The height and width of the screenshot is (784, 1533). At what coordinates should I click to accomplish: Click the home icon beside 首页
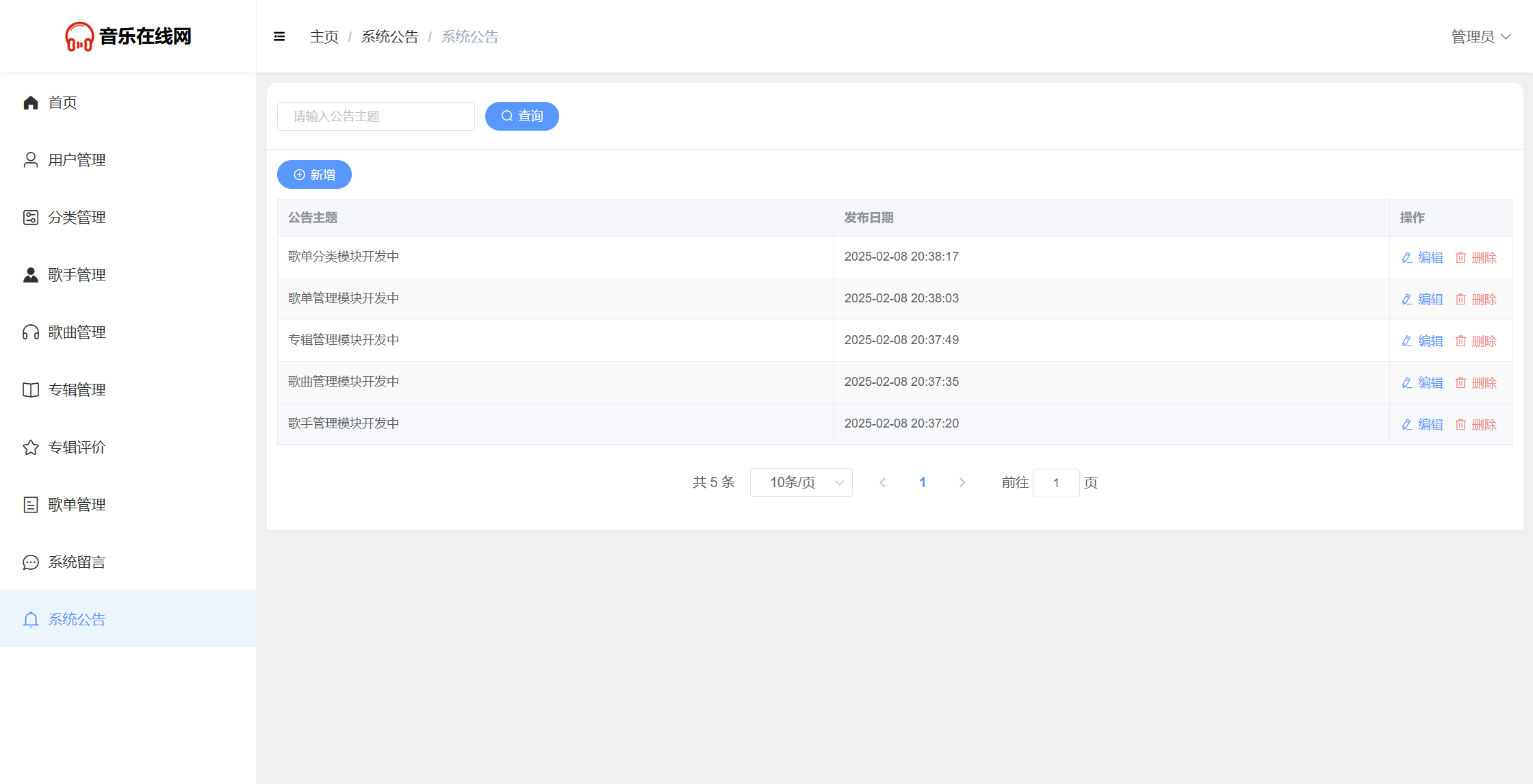pyautogui.click(x=31, y=103)
